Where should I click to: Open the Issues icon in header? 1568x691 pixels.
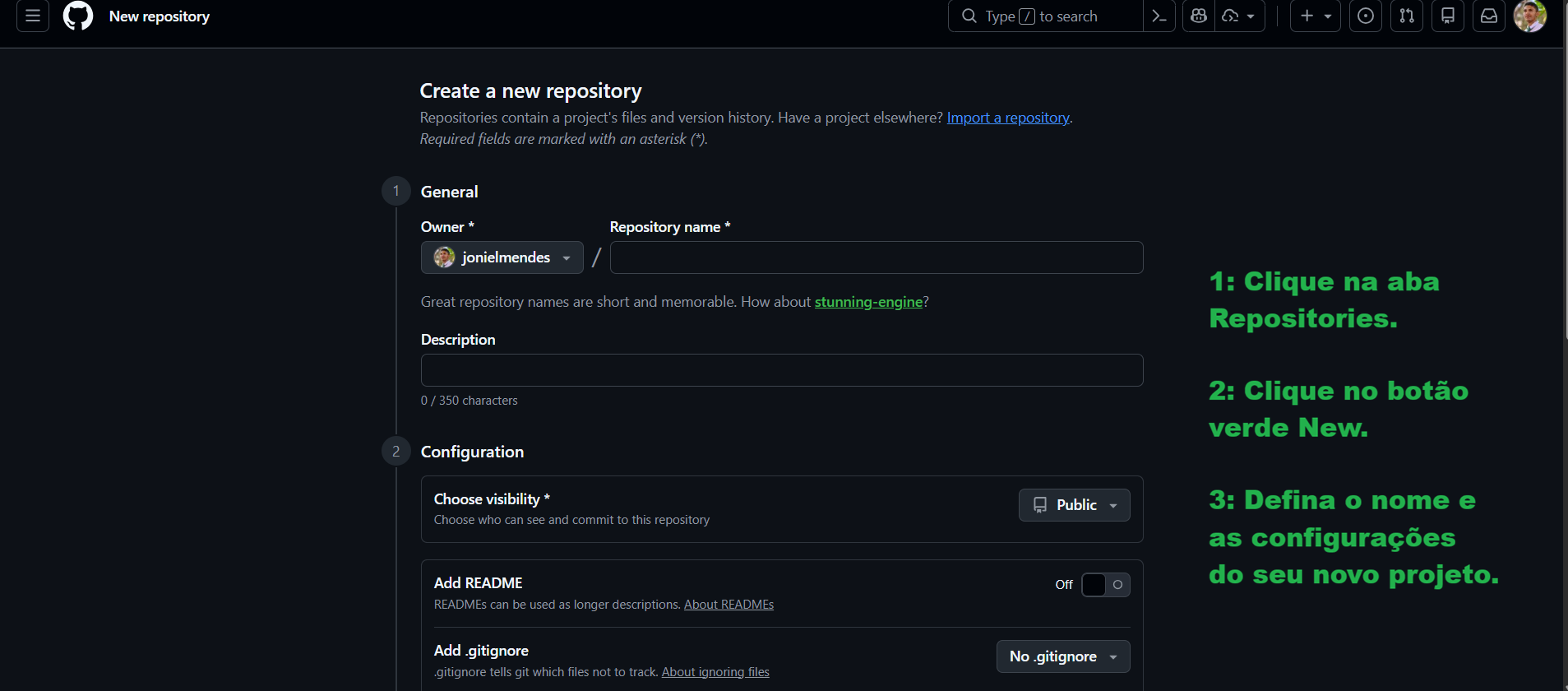click(x=1366, y=16)
